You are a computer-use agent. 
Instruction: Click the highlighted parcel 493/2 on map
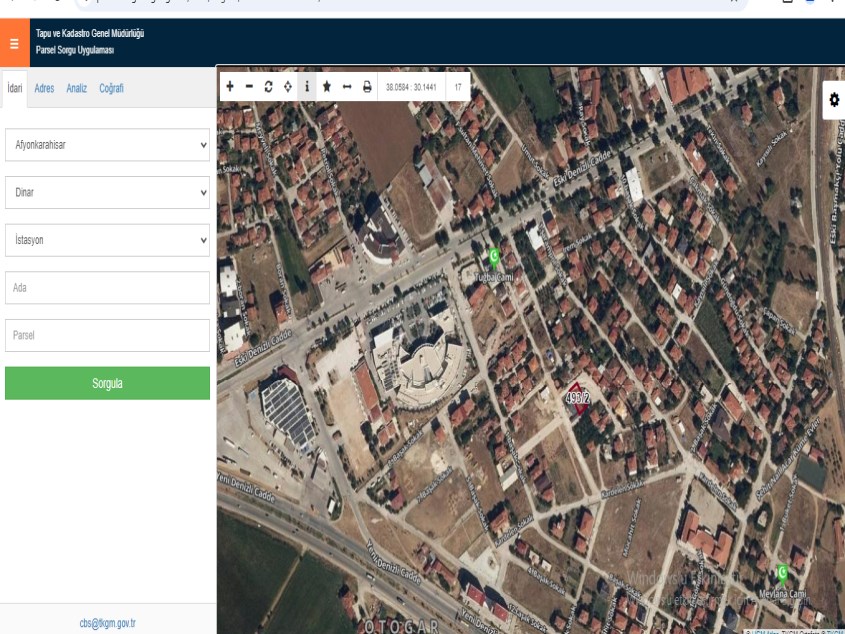click(x=577, y=398)
